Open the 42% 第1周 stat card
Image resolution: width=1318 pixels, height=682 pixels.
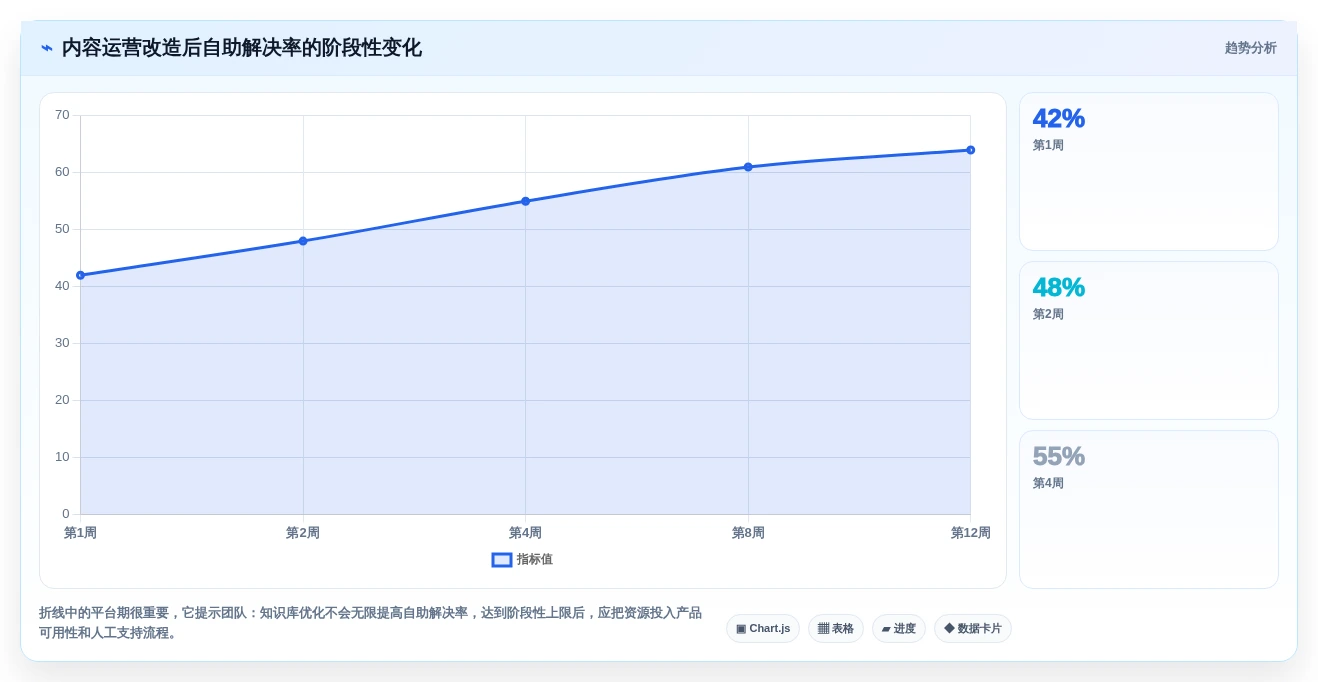click(x=1149, y=172)
